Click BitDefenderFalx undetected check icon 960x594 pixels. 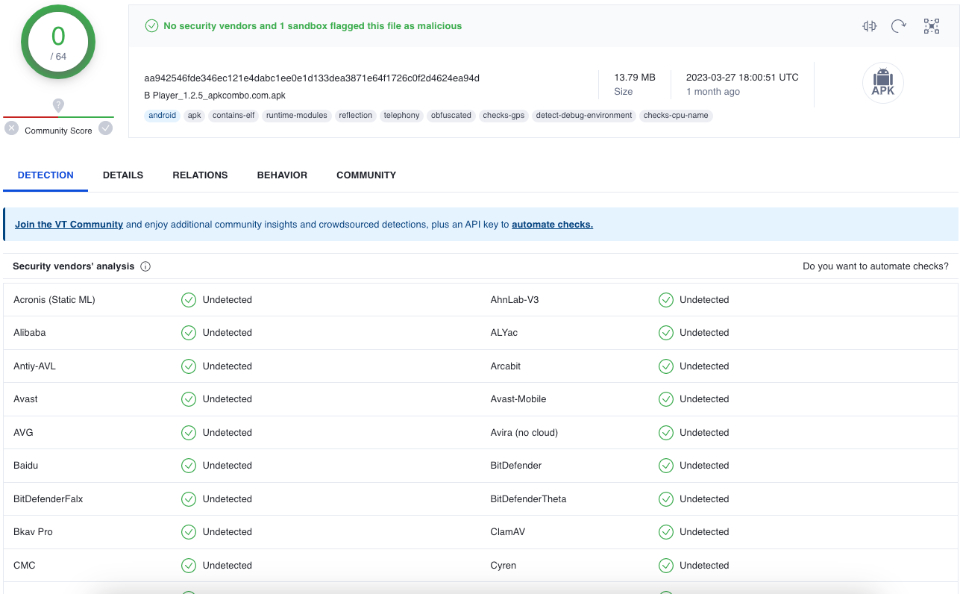coord(189,499)
